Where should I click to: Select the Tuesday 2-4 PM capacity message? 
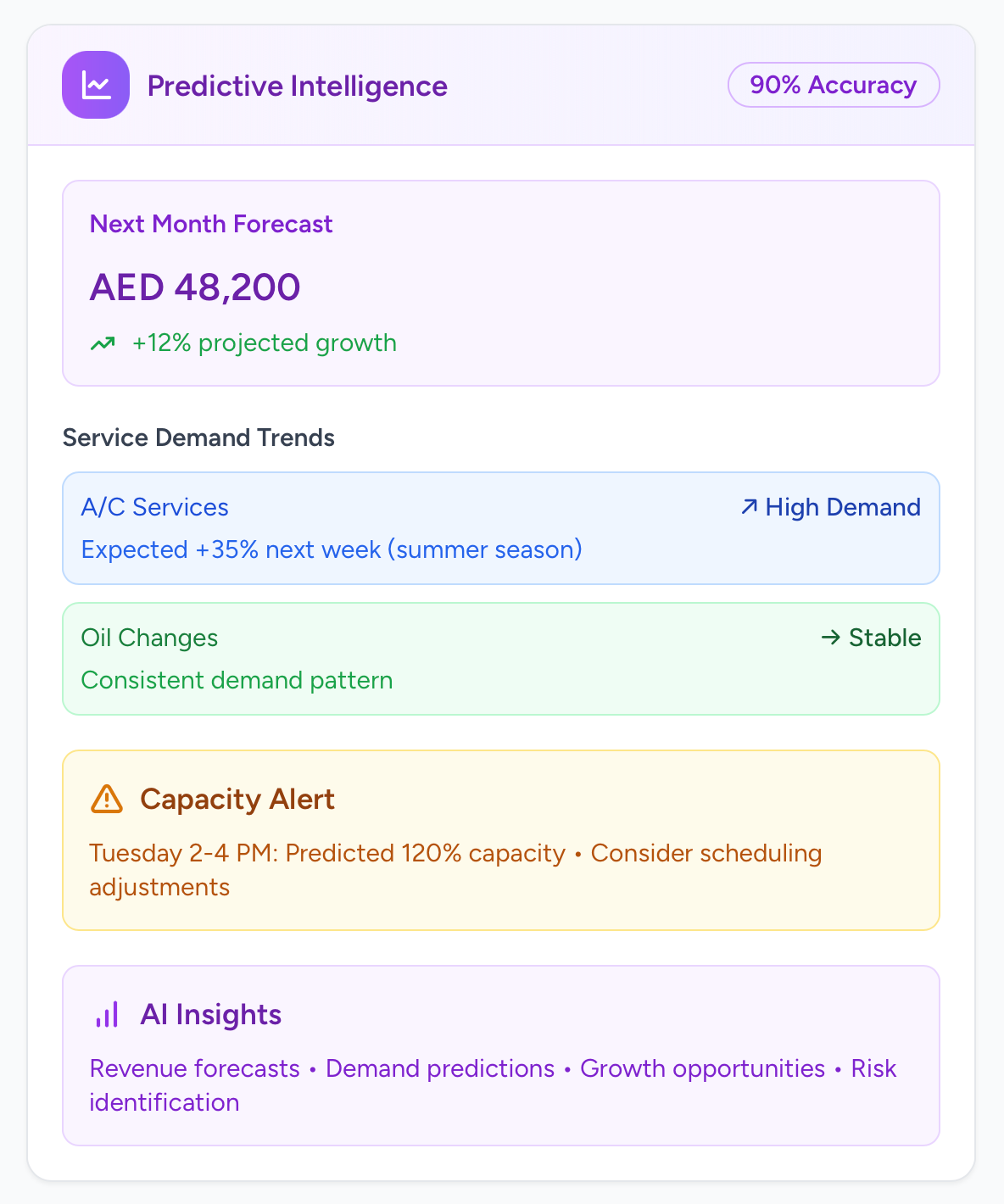[x=456, y=870]
